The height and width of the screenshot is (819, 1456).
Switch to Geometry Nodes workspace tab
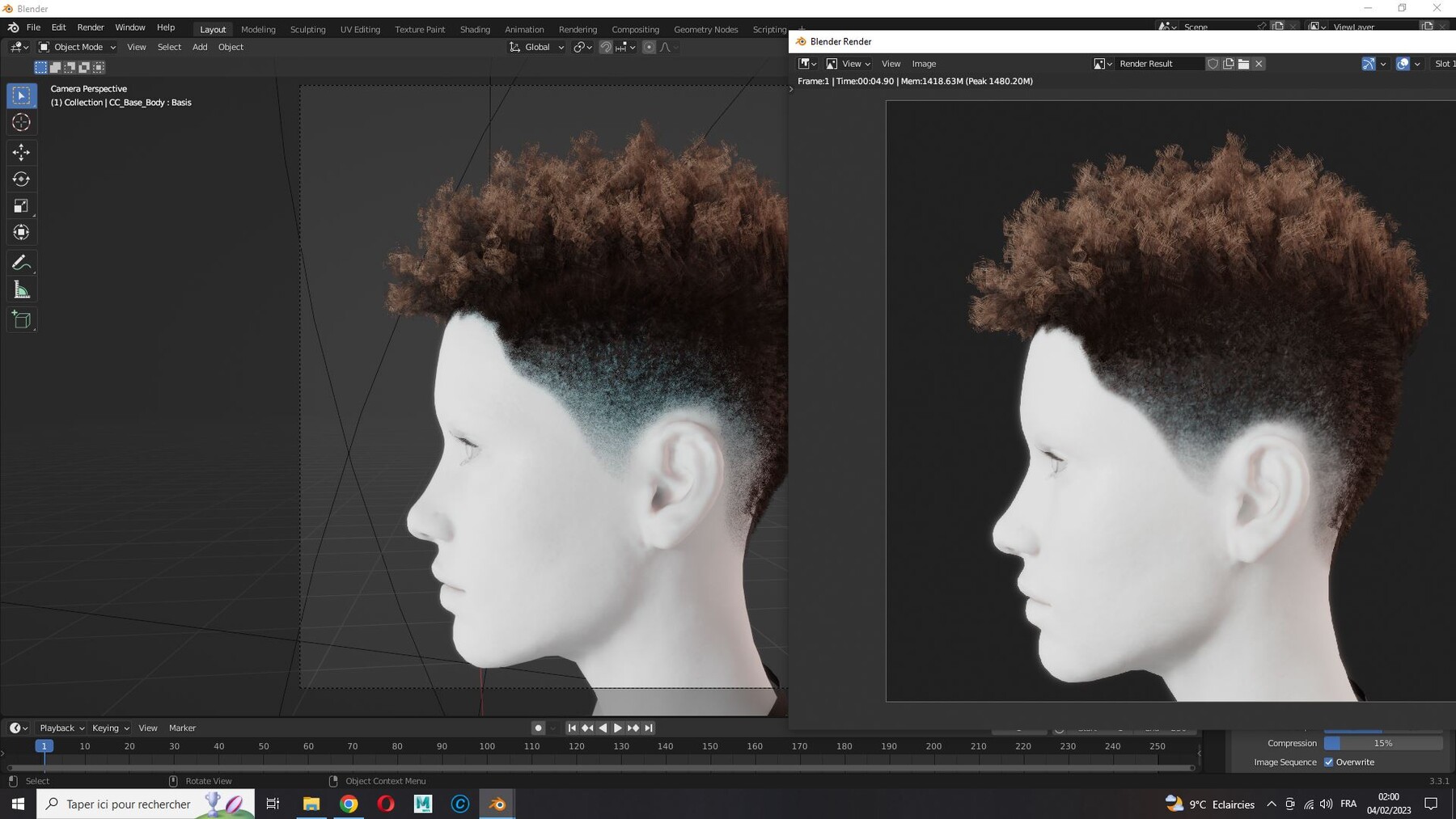(705, 29)
